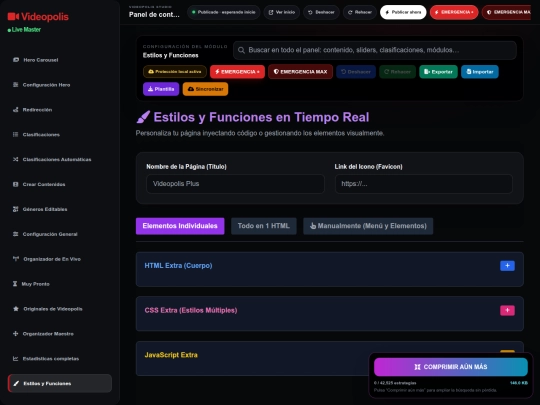This screenshot has width=540, height=405.
Task: Open Crear Contenidos page
Action: click(x=60, y=184)
